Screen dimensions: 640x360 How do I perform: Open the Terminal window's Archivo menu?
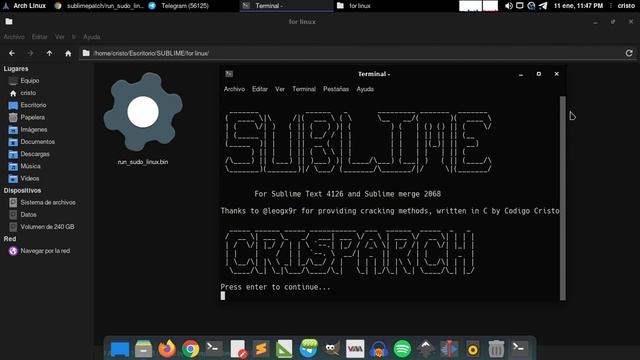click(234, 89)
